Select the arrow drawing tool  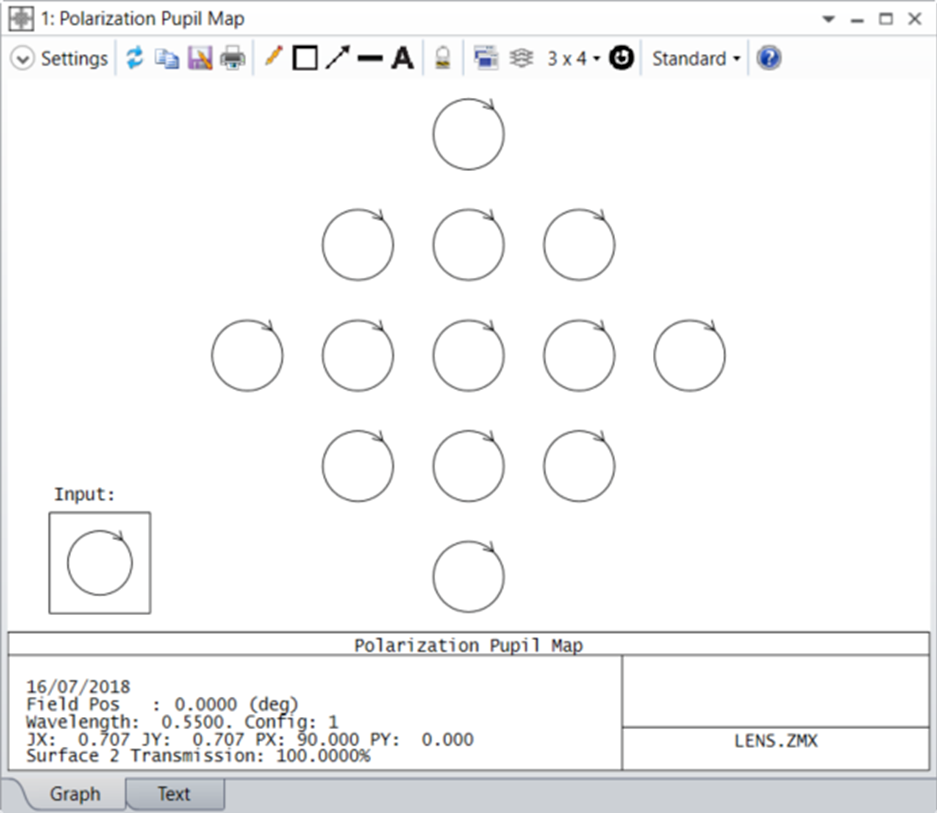337,59
